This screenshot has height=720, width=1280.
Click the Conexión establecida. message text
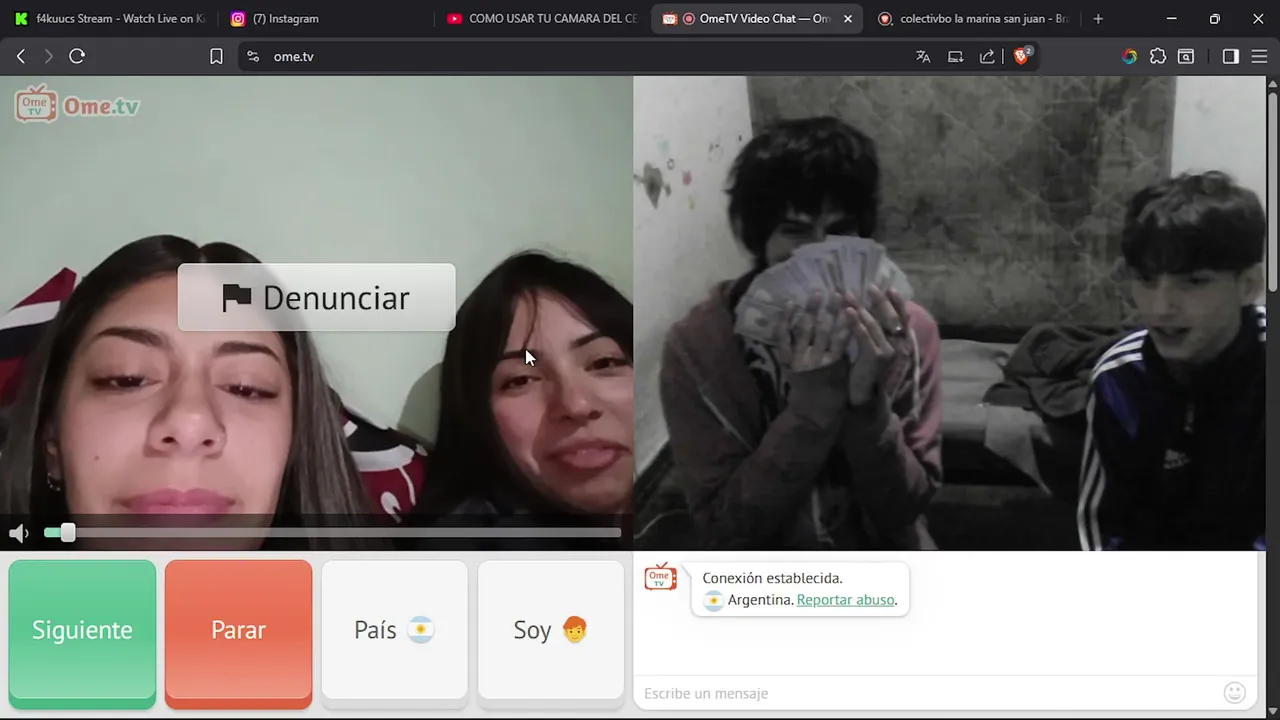tap(772, 578)
